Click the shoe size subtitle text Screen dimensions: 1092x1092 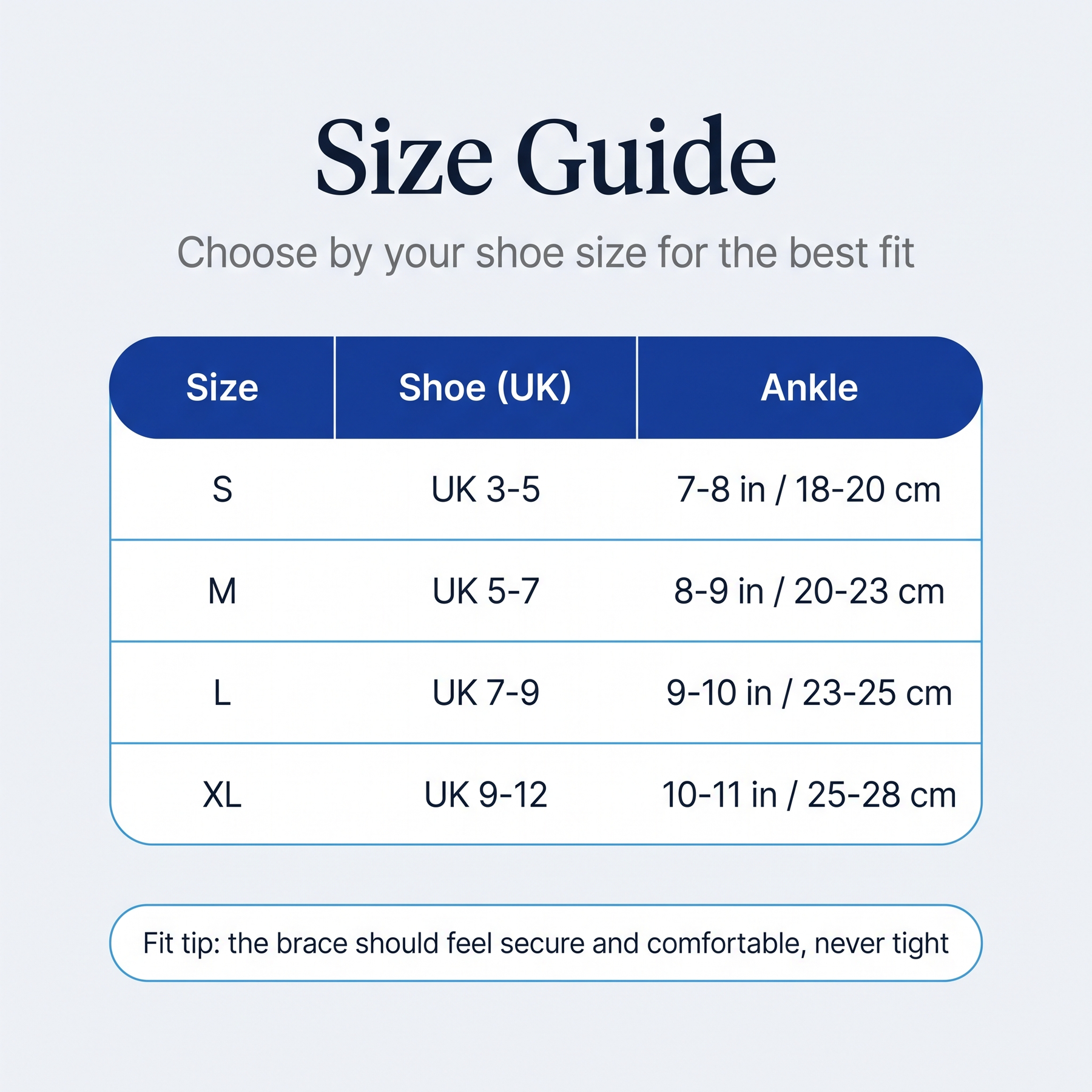[x=545, y=253]
